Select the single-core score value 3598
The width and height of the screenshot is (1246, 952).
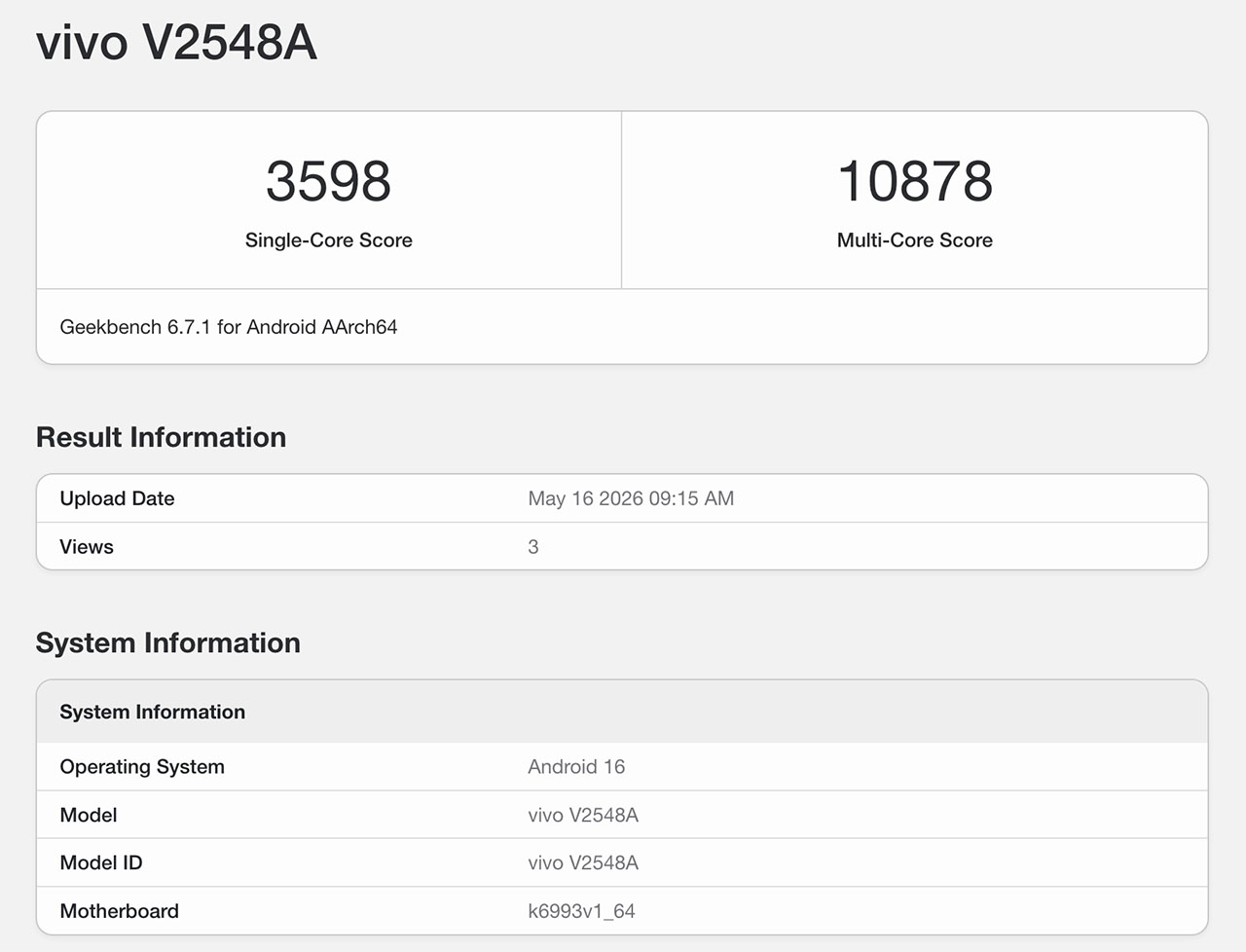[x=329, y=181]
